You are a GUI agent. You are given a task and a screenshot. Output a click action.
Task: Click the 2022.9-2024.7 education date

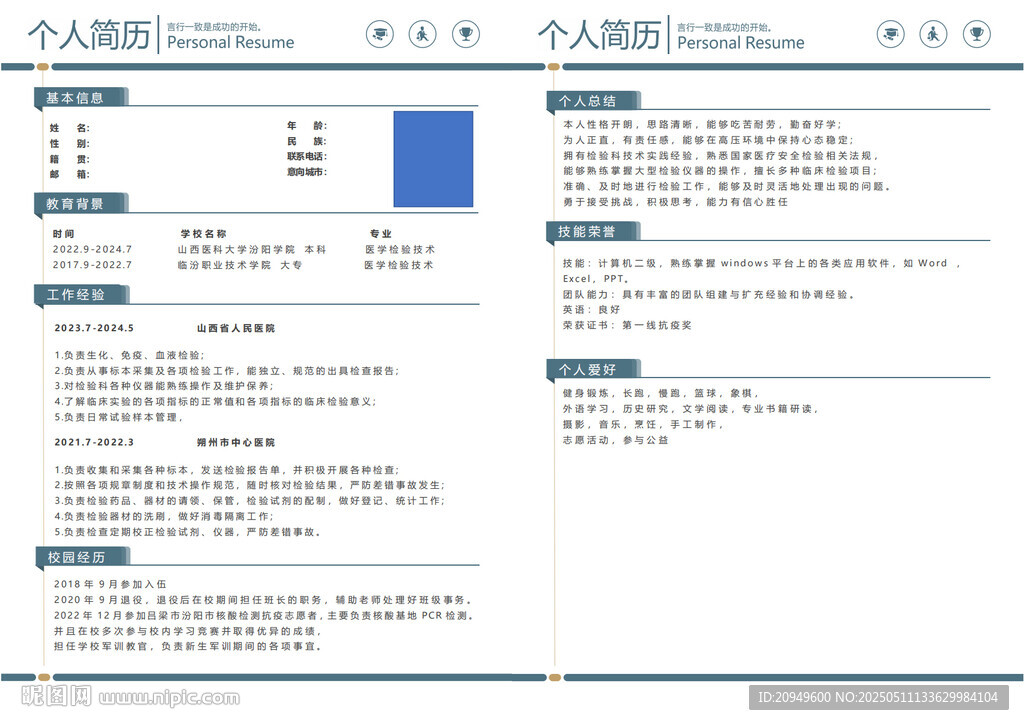coord(92,250)
